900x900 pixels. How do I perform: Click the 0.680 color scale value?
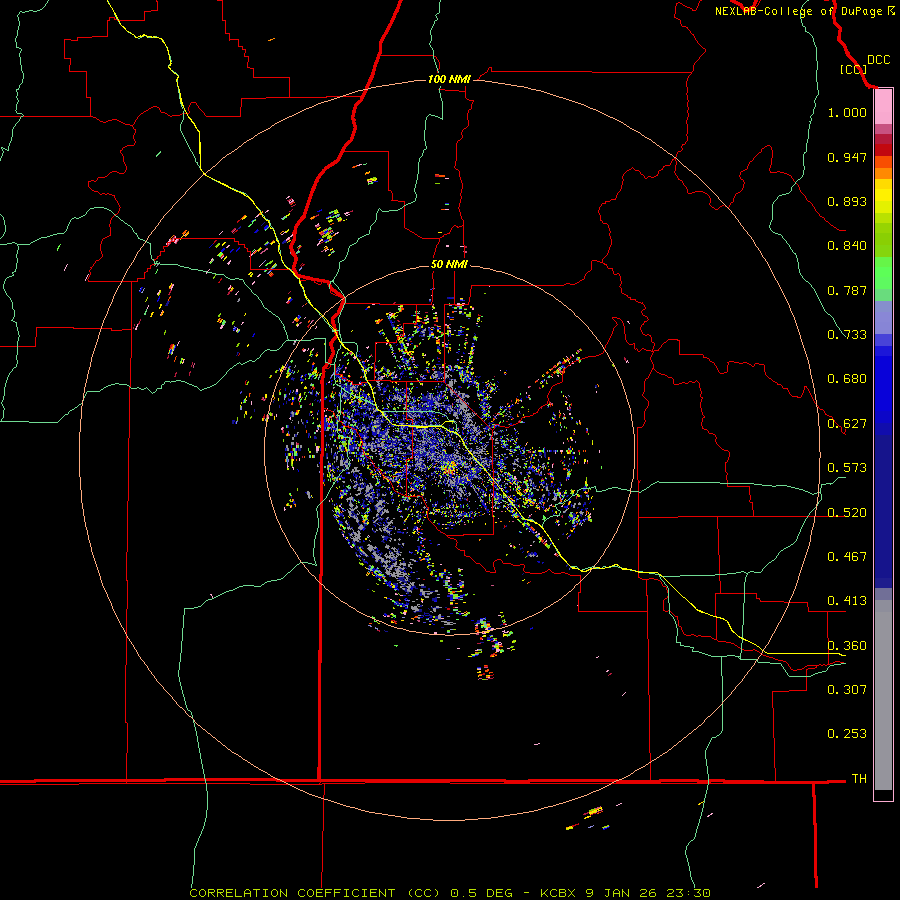click(847, 379)
